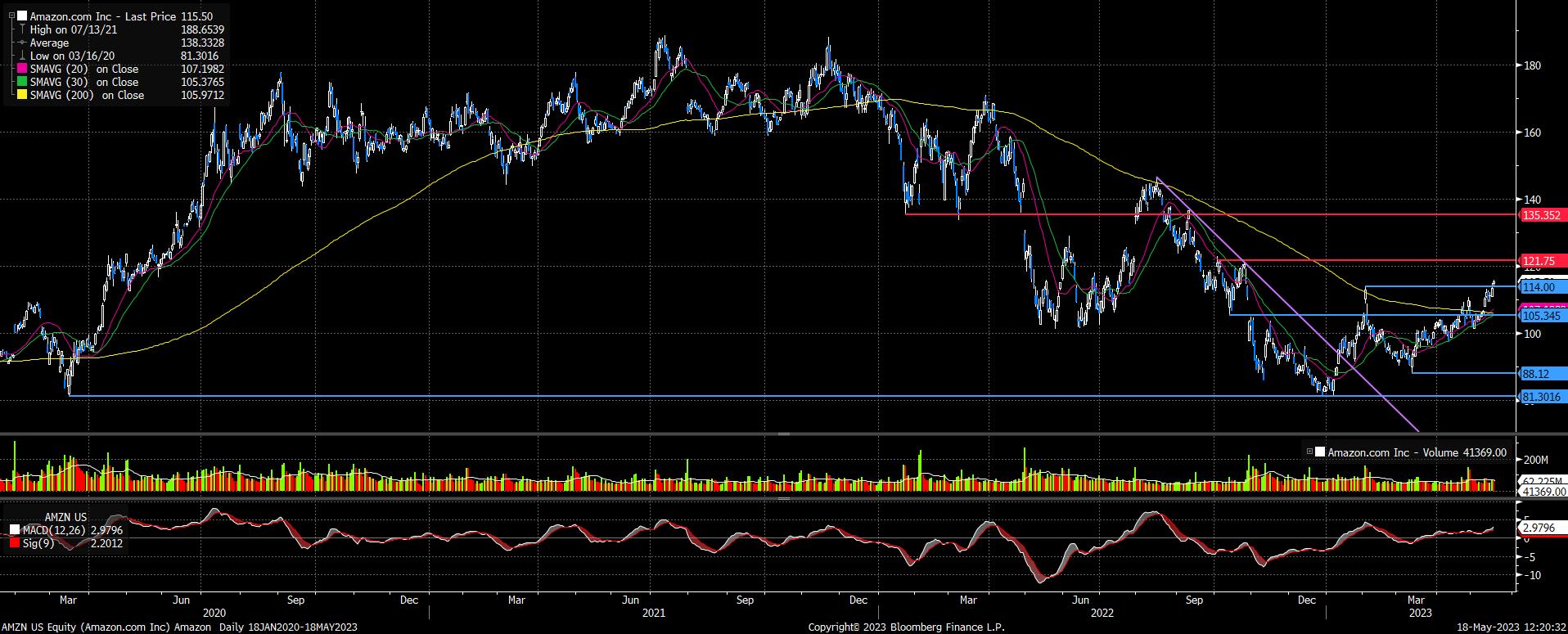This screenshot has height=634, width=1568.
Task: Select the purple descending trendline
Action: pos(1288,304)
